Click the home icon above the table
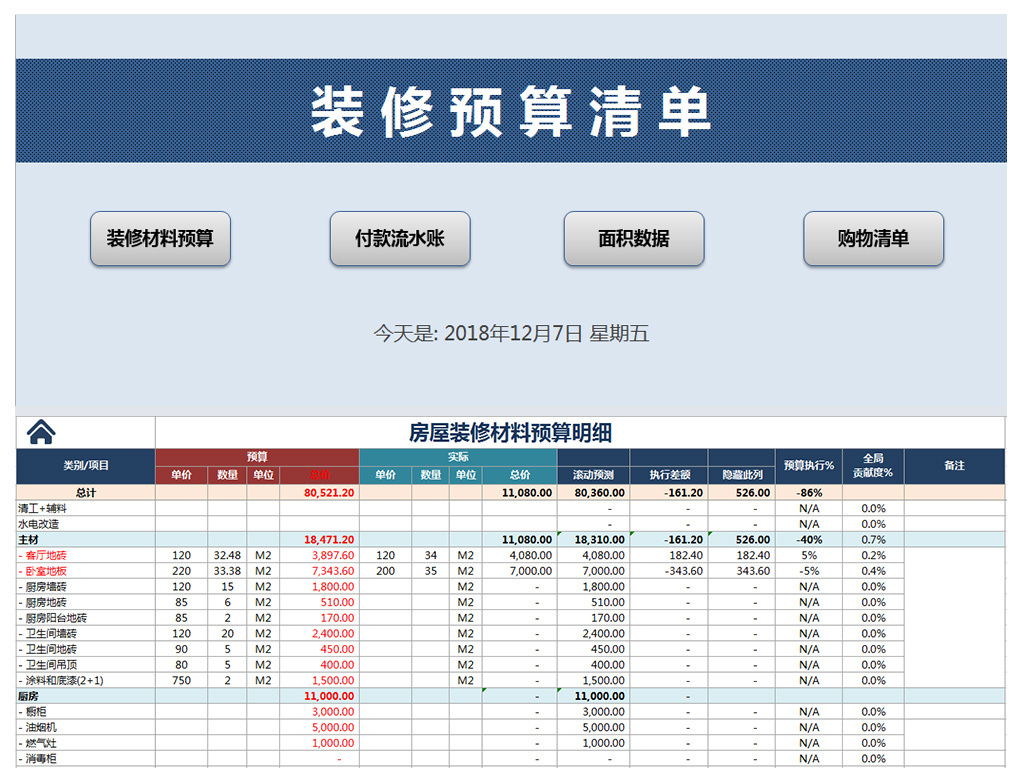Screen dimensions: 1024x768 (x=41, y=432)
